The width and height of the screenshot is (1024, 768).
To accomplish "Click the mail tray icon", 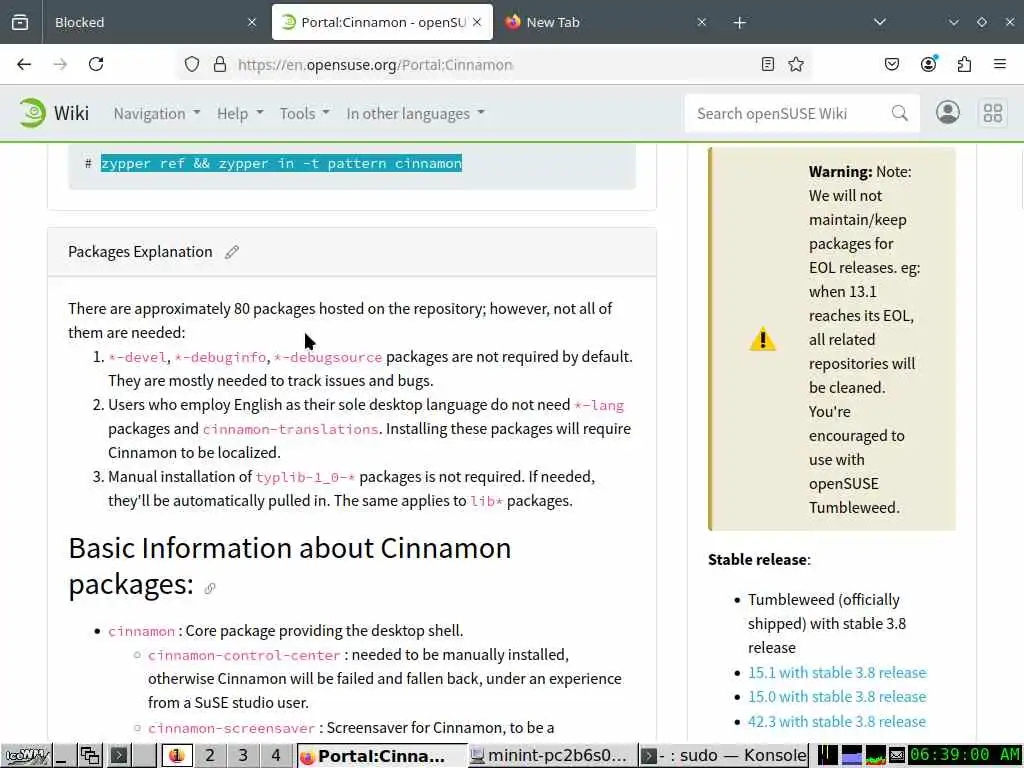I will 897,756.
